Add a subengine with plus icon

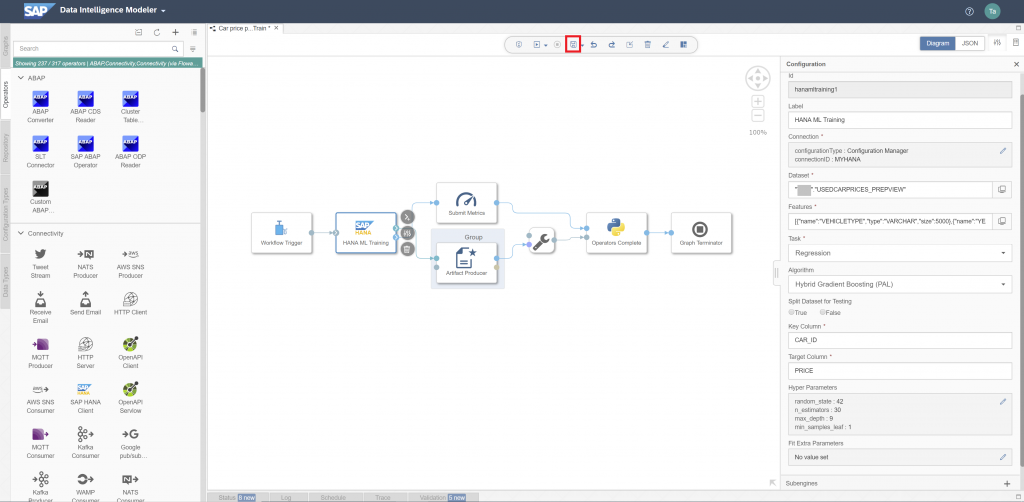[x=1006, y=483]
